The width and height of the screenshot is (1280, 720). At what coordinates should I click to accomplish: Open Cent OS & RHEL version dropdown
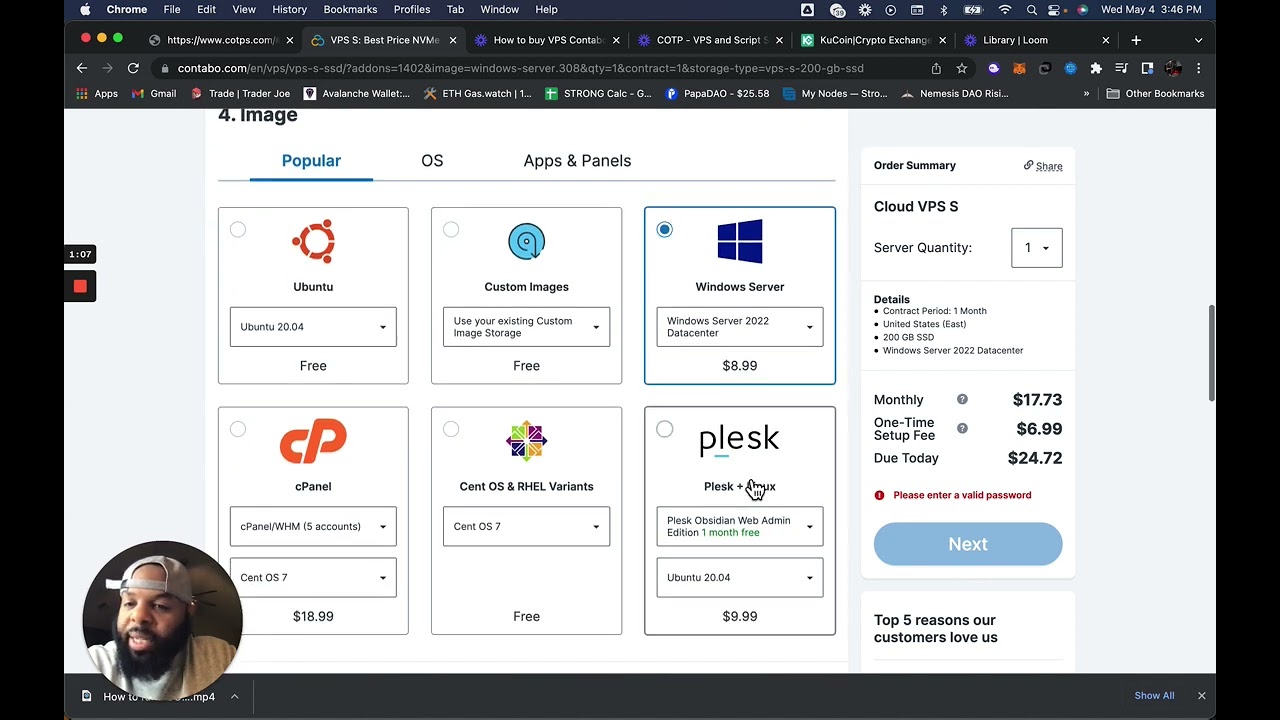click(x=526, y=527)
